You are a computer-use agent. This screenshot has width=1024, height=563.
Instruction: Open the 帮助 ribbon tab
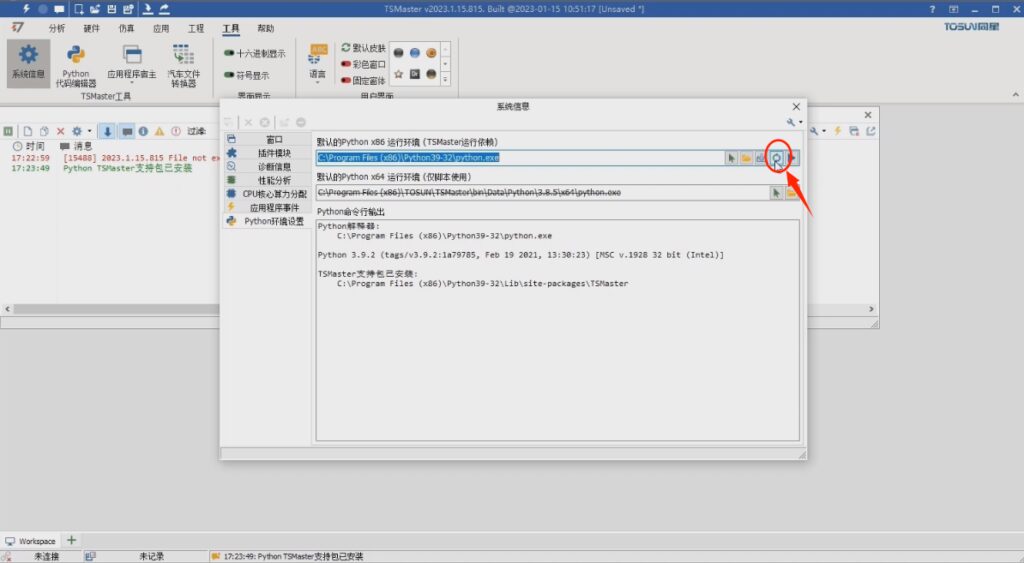point(265,29)
